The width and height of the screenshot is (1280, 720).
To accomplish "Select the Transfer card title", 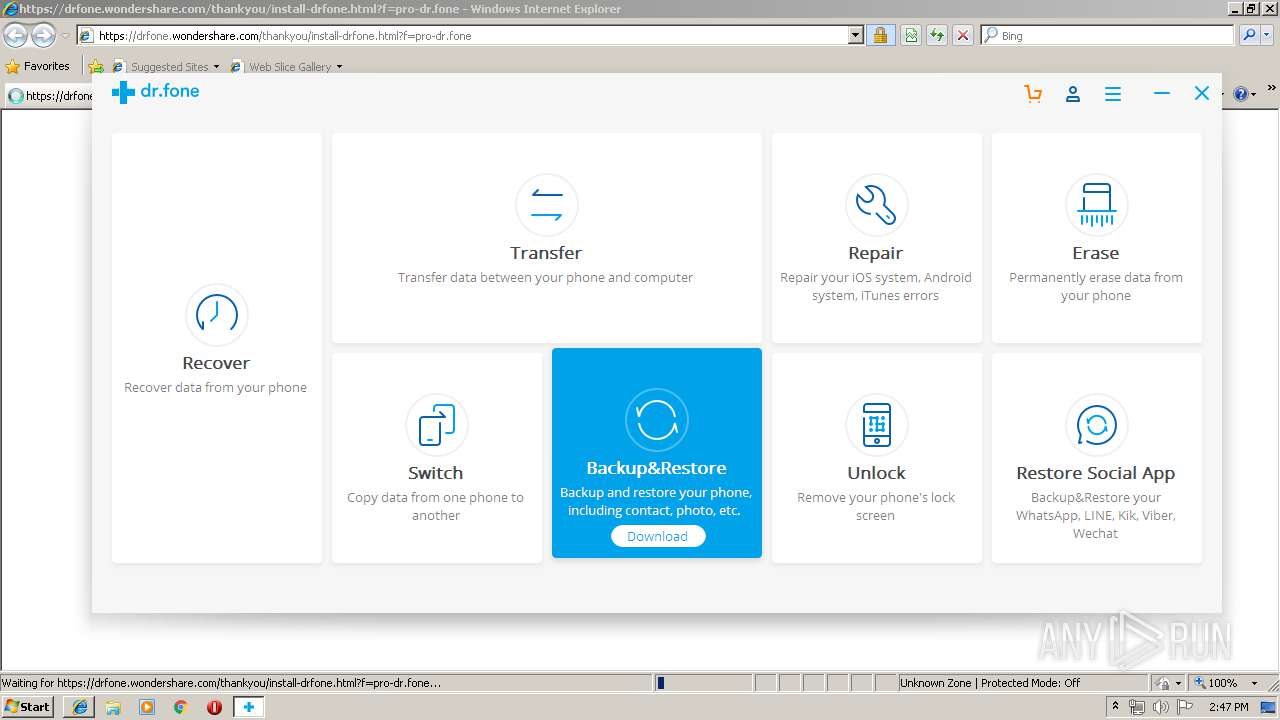I will [x=546, y=253].
